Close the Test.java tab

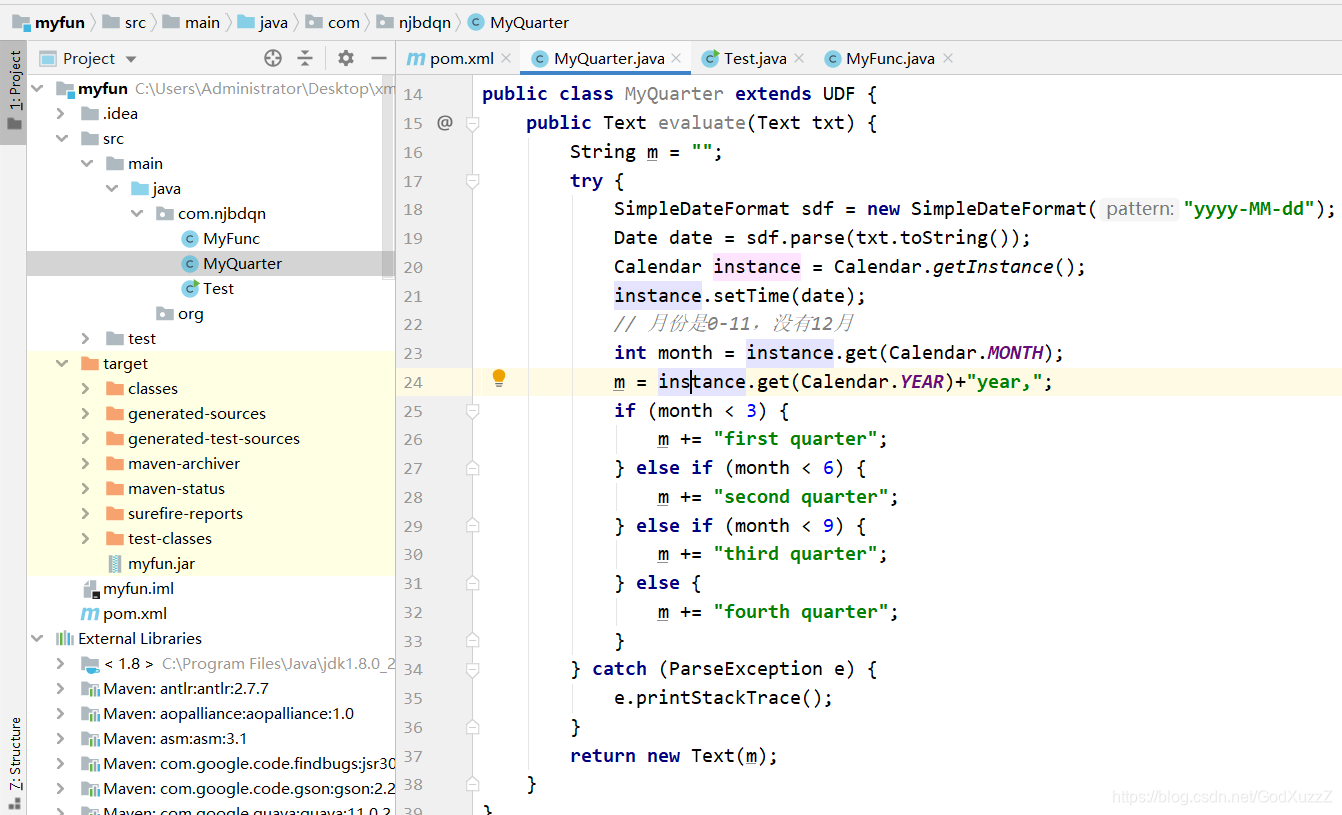tap(799, 58)
